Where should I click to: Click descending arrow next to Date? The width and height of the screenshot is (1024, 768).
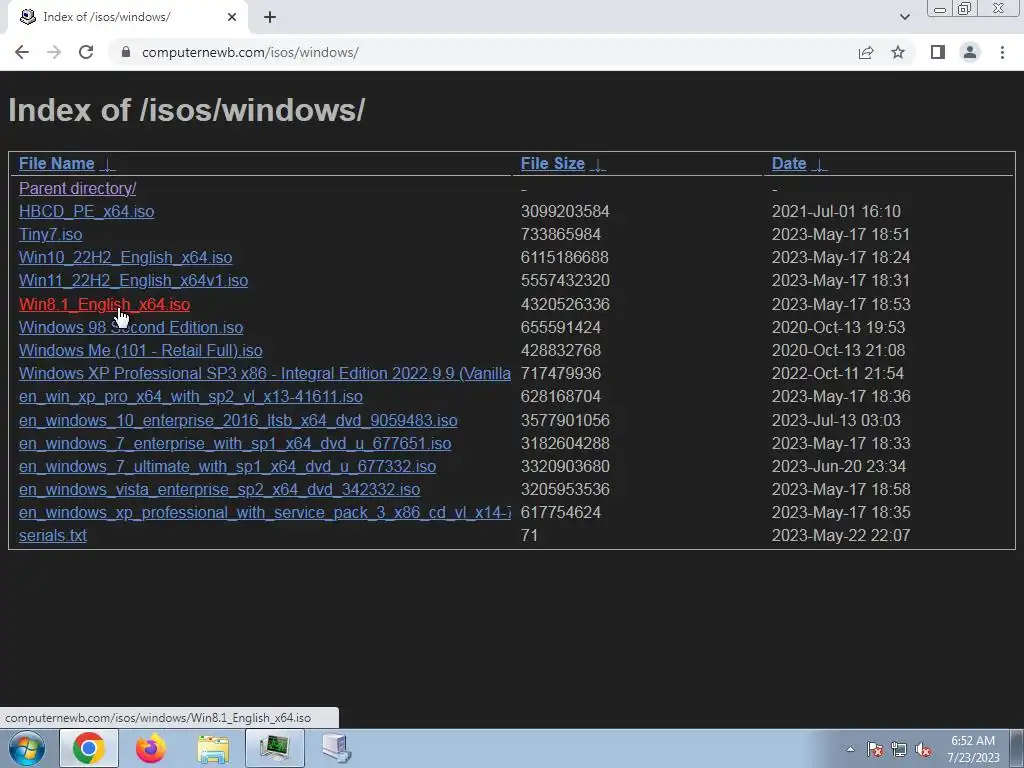click(819, 165)
